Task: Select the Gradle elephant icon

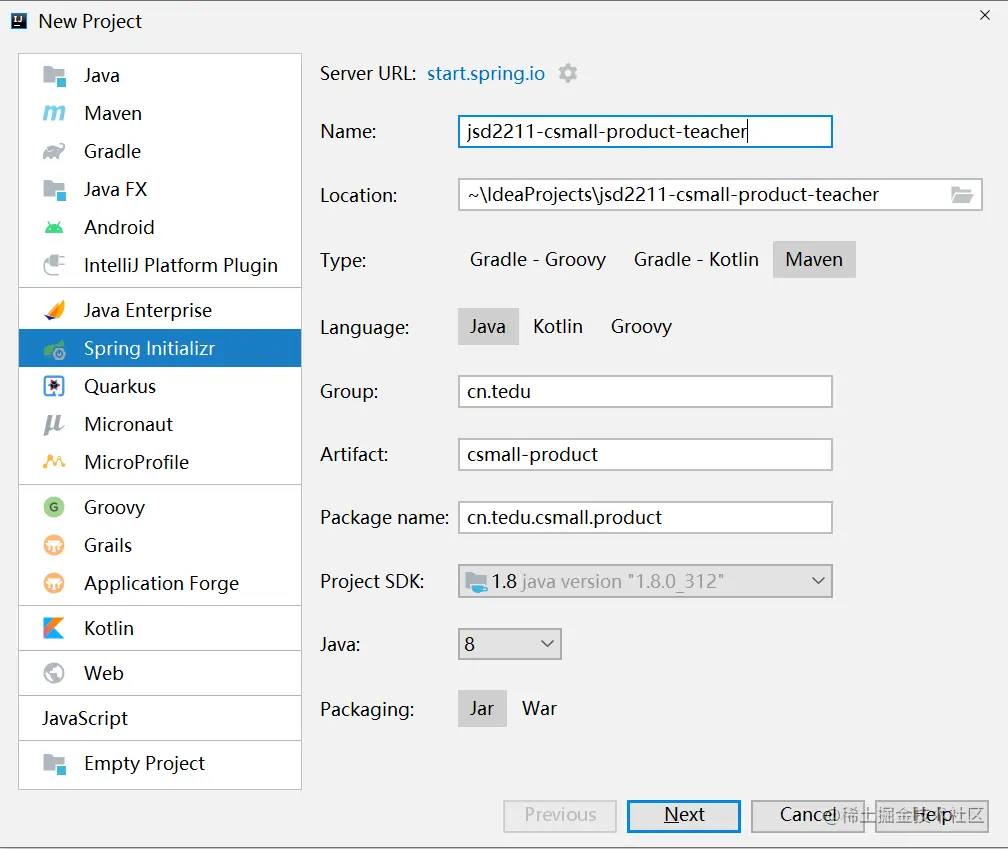Action: click(x=54, y=152)
